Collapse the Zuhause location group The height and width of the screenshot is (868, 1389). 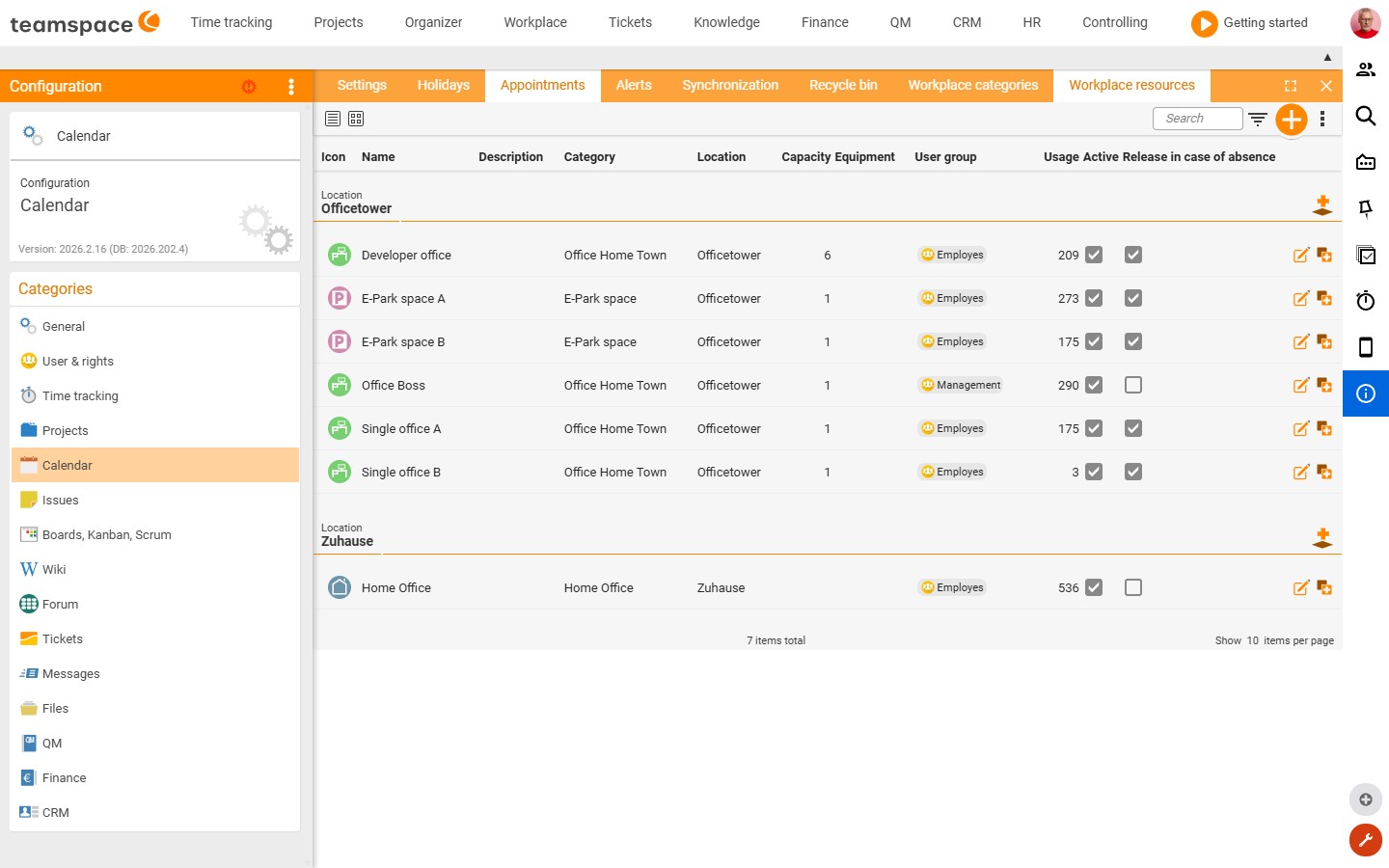coord(1322,538)
